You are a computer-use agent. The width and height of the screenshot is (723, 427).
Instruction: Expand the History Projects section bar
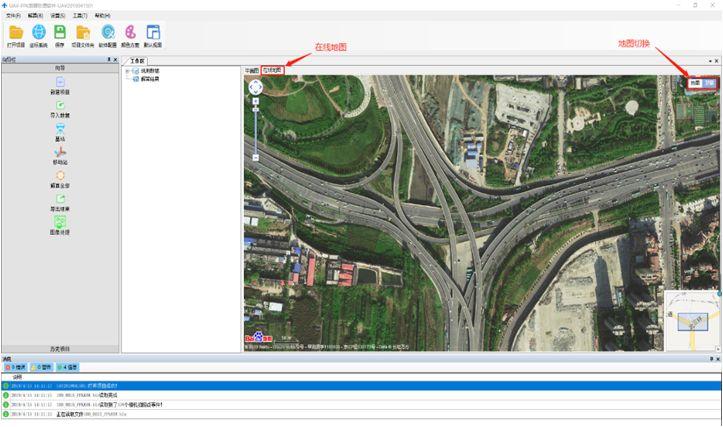coord(60,348)
